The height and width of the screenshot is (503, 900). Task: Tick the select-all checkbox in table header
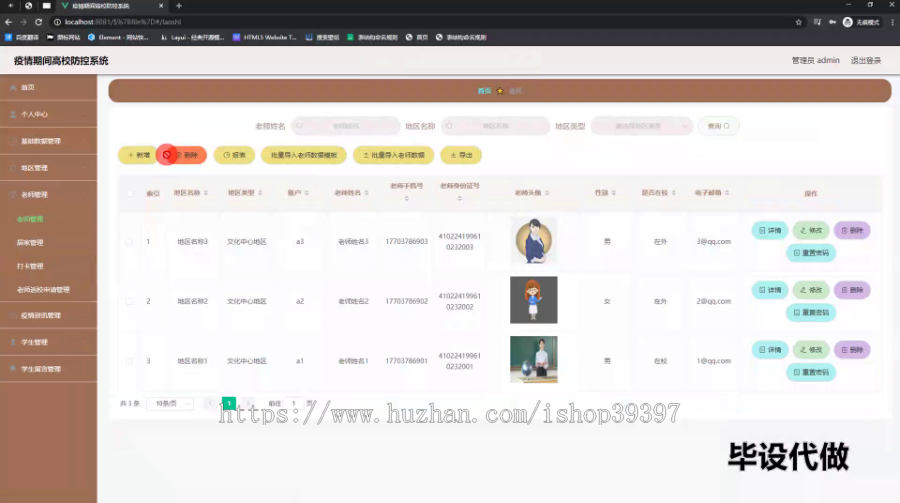point(129,194)
